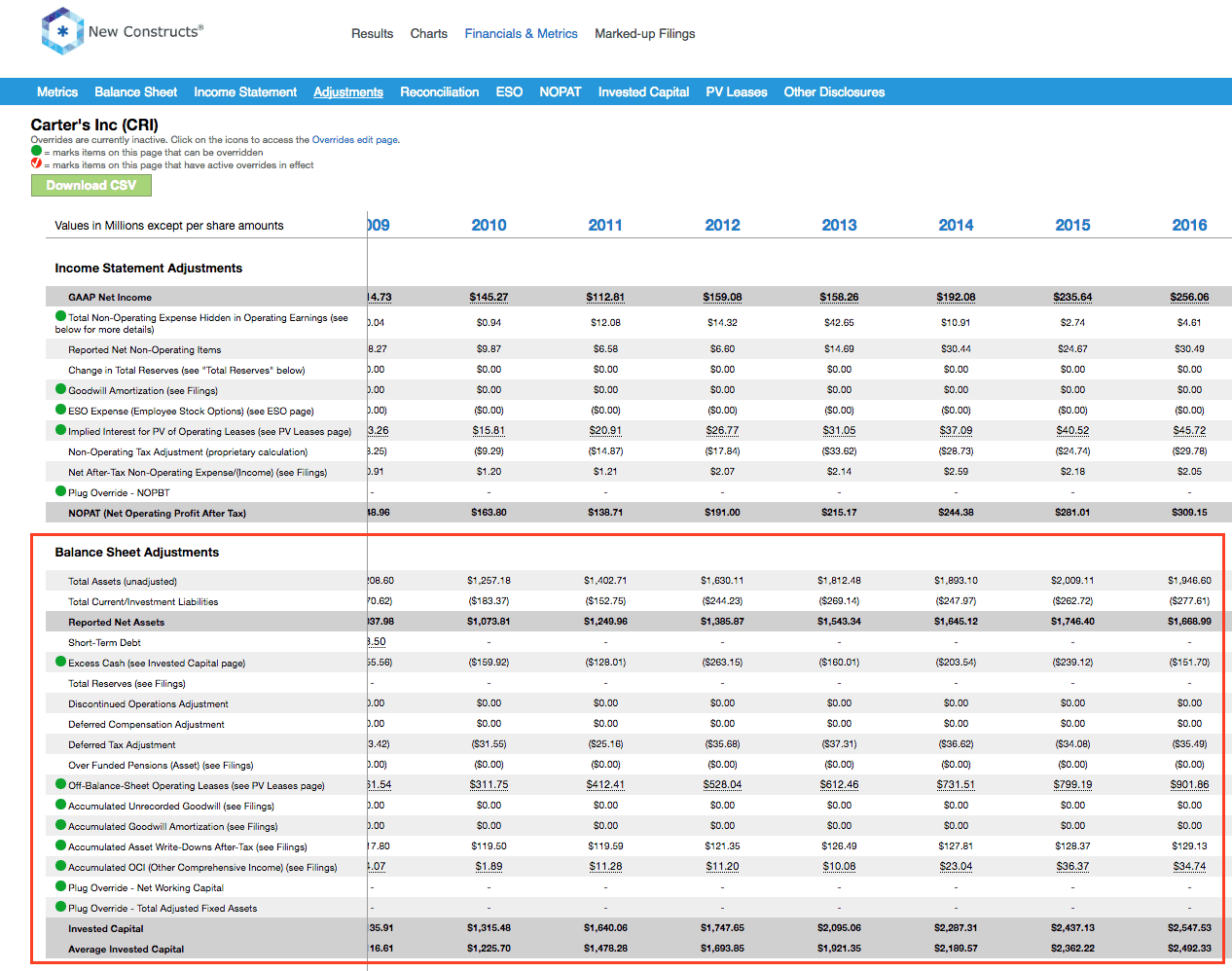Screen dimensions: 1232x971
Task: Click the Deferred Tax Adjustment row label
Action: click(x=122, y=744)
